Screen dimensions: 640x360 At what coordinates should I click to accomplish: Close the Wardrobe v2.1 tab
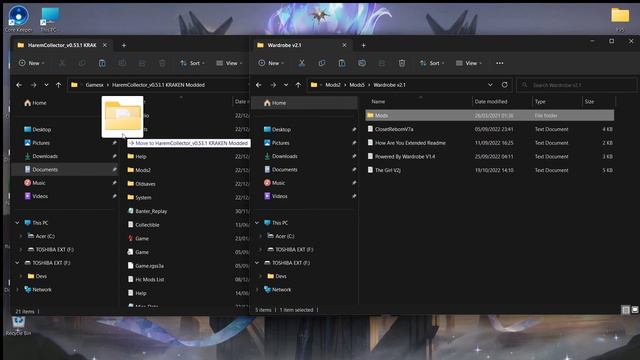point(344,45)
